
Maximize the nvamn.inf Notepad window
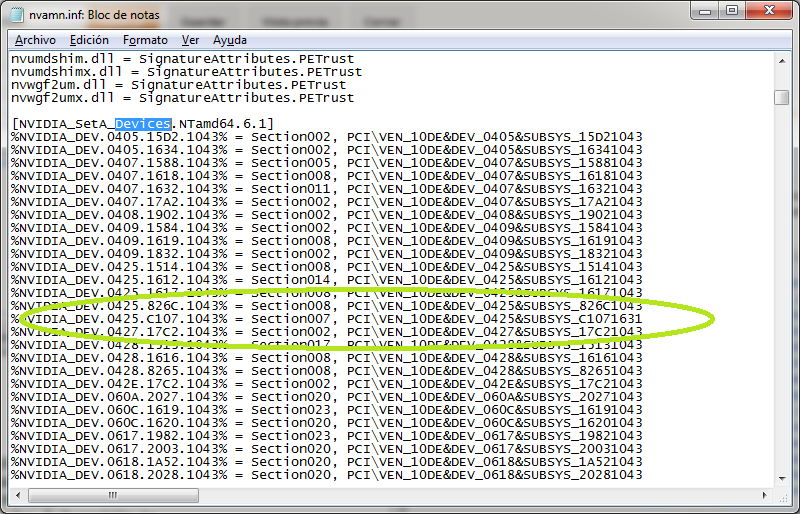coord(732,10)
